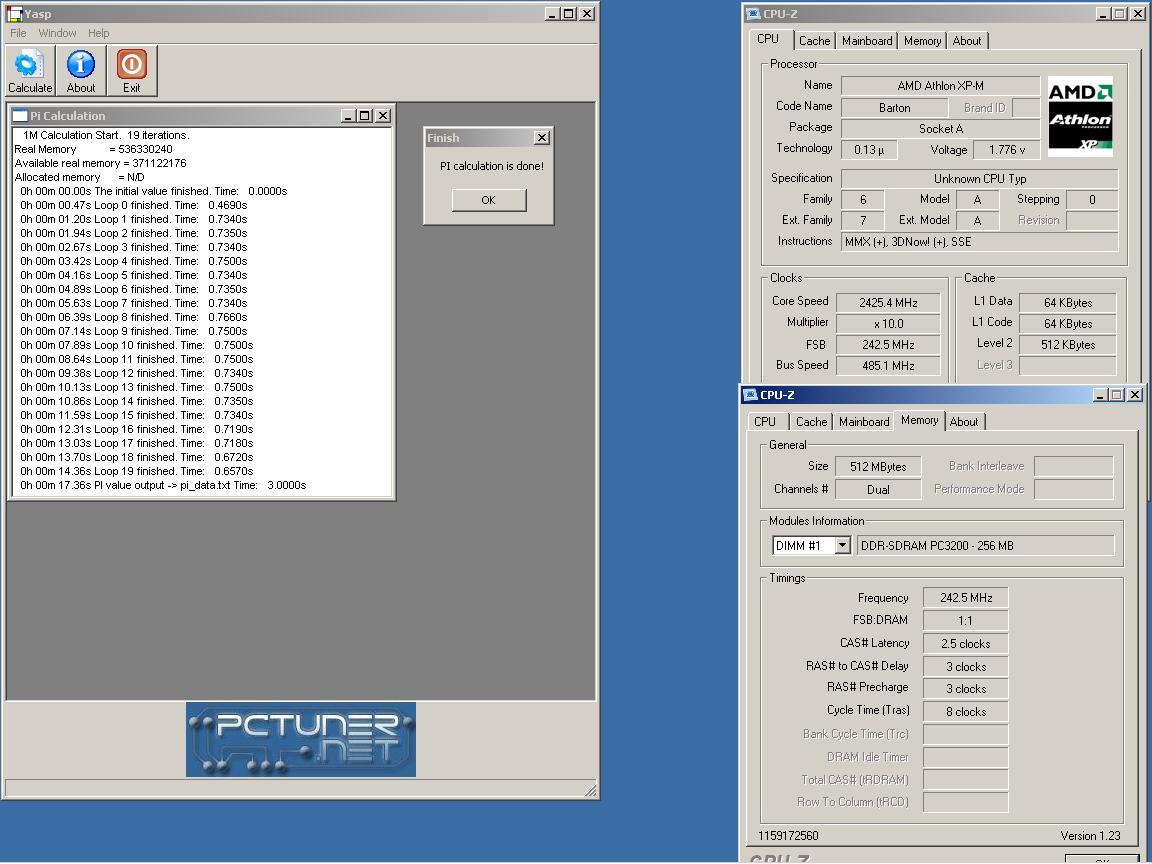Click the FSB:DRAM ratio value 1:1
1152x864 pixels.
pos(965,621)
